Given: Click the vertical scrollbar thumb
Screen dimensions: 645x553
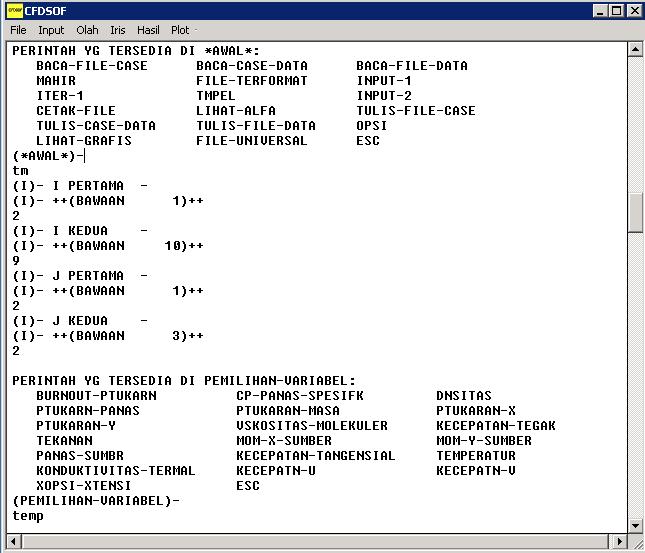Looking at the screenshot, I should pos(635,212).
